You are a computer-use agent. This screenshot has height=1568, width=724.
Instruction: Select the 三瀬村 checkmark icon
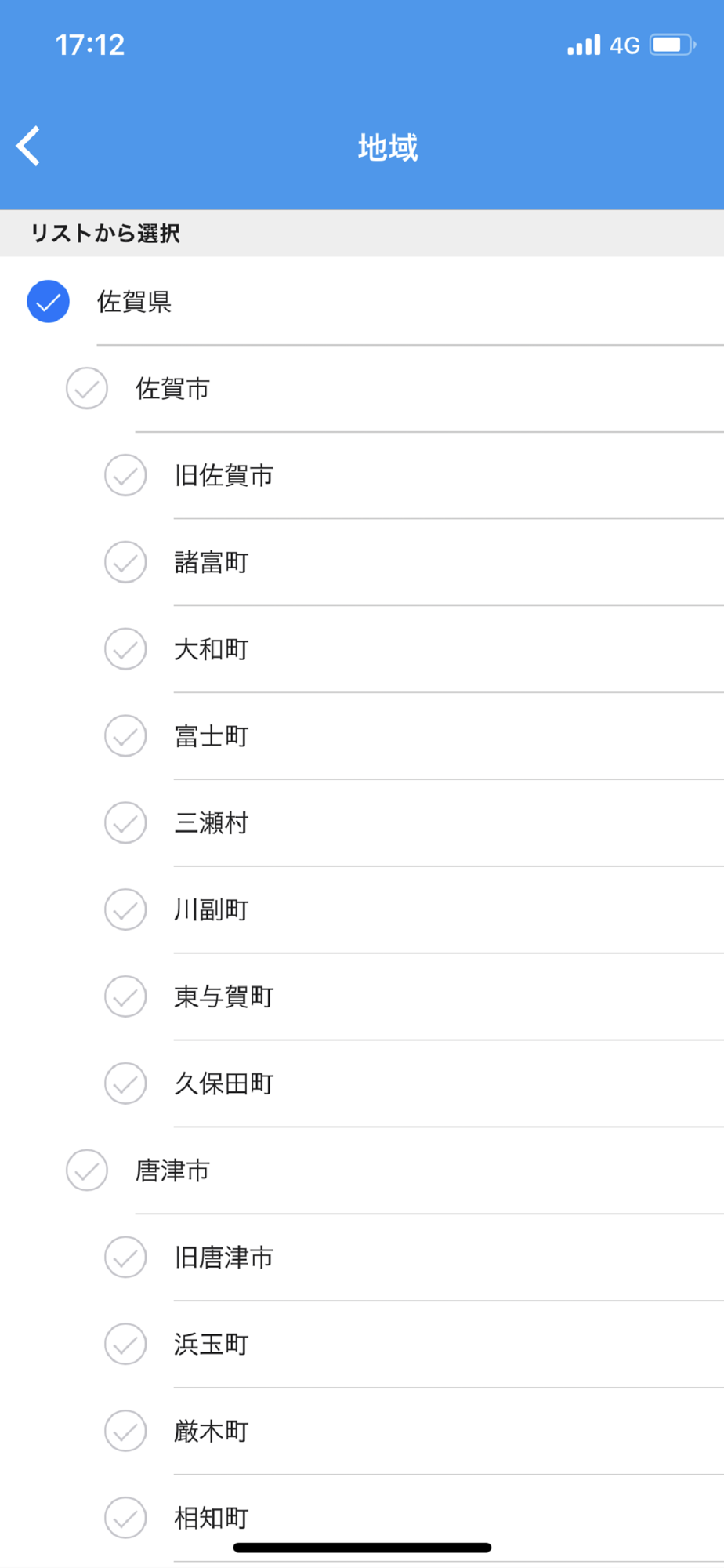125,823
